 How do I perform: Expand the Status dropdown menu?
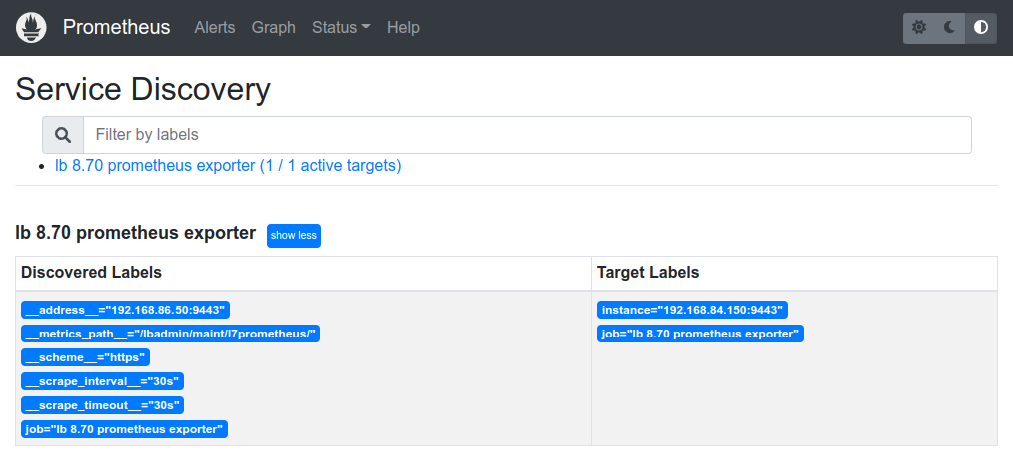coord(341,28)
